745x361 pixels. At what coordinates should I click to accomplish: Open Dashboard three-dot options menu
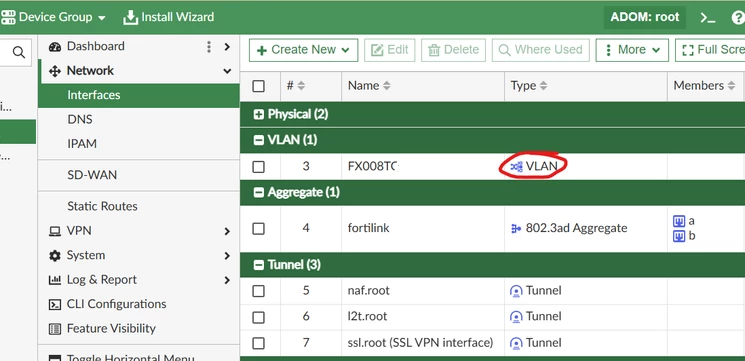pyautogui.click(x=209, y=47)
